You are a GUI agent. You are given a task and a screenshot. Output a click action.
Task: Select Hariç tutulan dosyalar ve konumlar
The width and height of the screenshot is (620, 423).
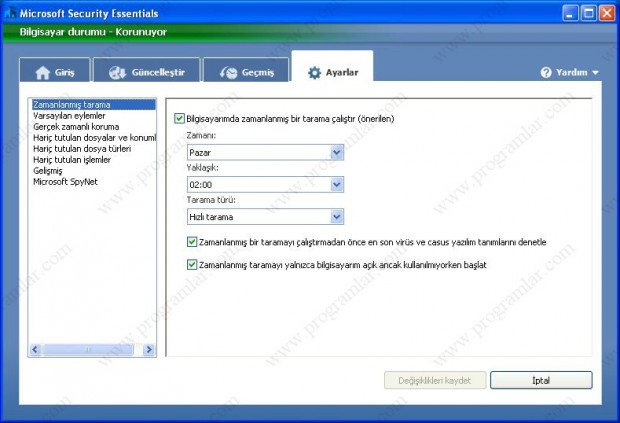[x=94, y=138]
